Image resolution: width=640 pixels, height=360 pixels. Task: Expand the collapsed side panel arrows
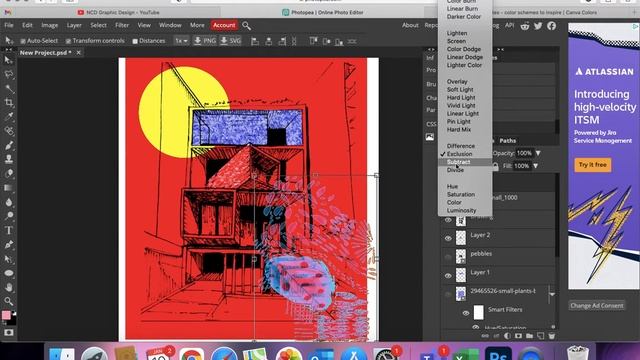(x=431, y=49)
